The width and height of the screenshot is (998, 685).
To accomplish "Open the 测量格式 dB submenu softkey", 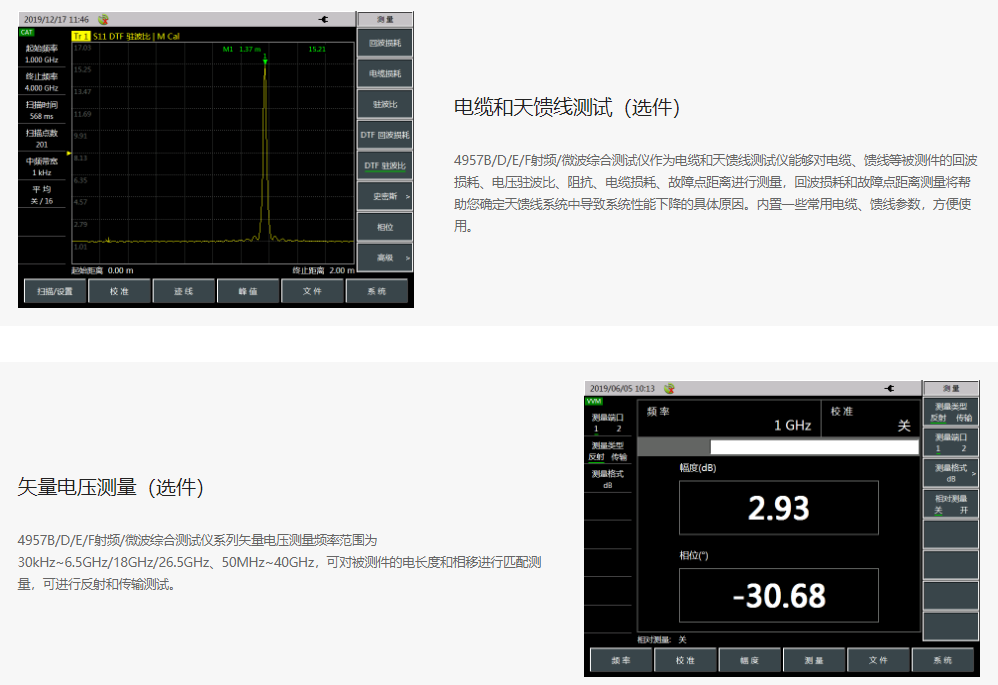I will click(949, 473).
